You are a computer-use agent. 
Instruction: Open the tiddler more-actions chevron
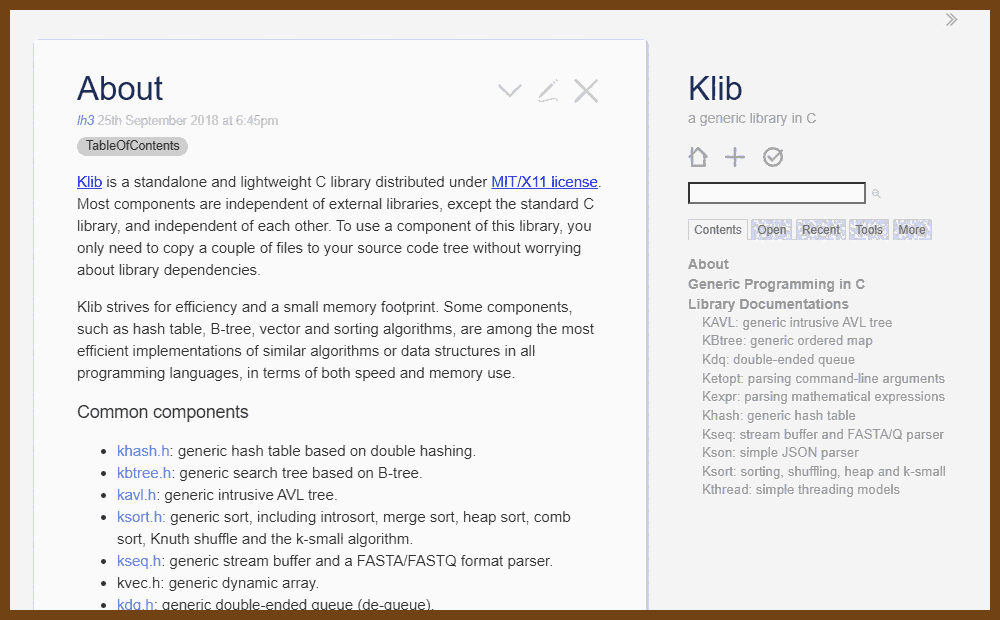[510, 91]
